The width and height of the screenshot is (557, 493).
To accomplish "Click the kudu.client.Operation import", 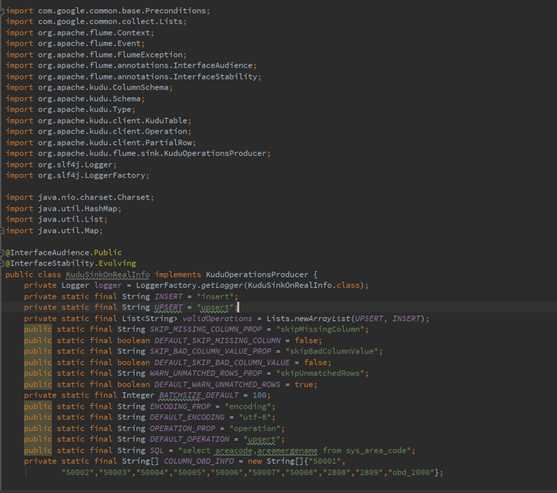I will [99, 131].
